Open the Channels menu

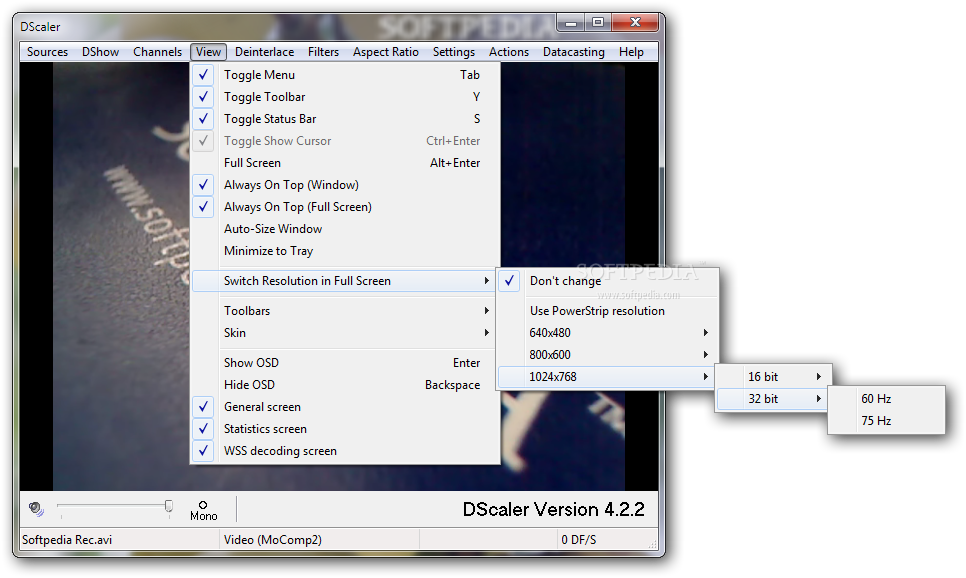[x=158, y=52]
